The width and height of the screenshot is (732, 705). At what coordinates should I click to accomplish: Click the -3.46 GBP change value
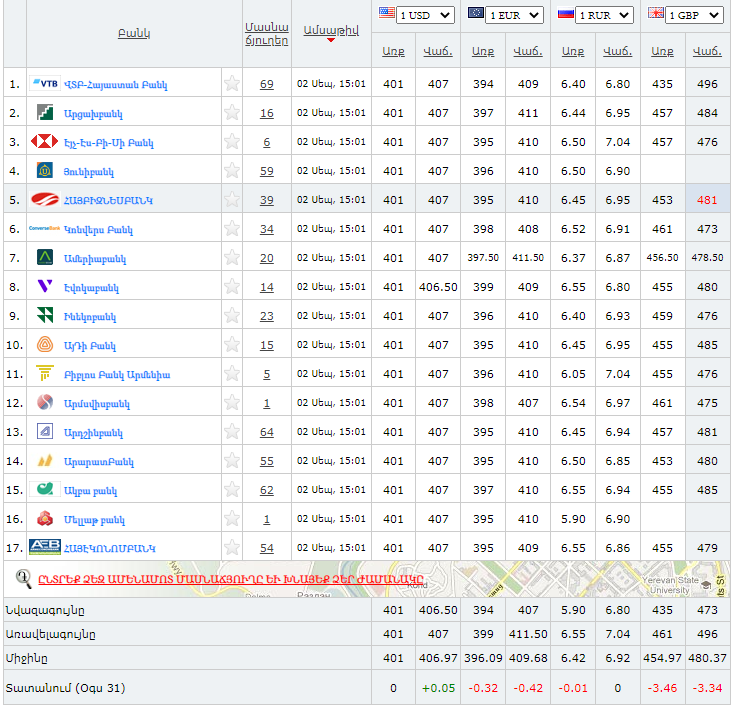coord(662,688)
